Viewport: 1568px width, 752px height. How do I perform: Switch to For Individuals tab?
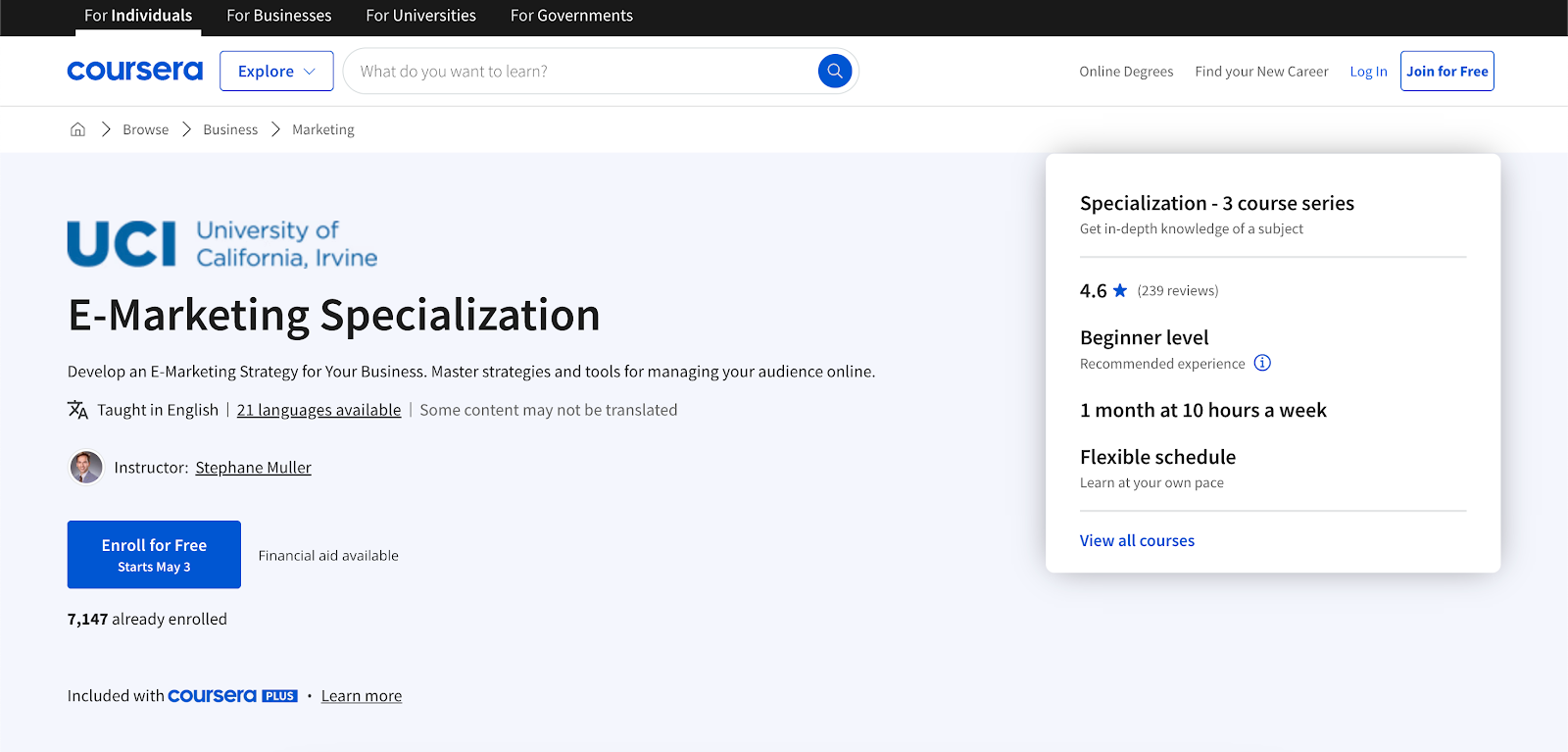(x=138, y=16)
